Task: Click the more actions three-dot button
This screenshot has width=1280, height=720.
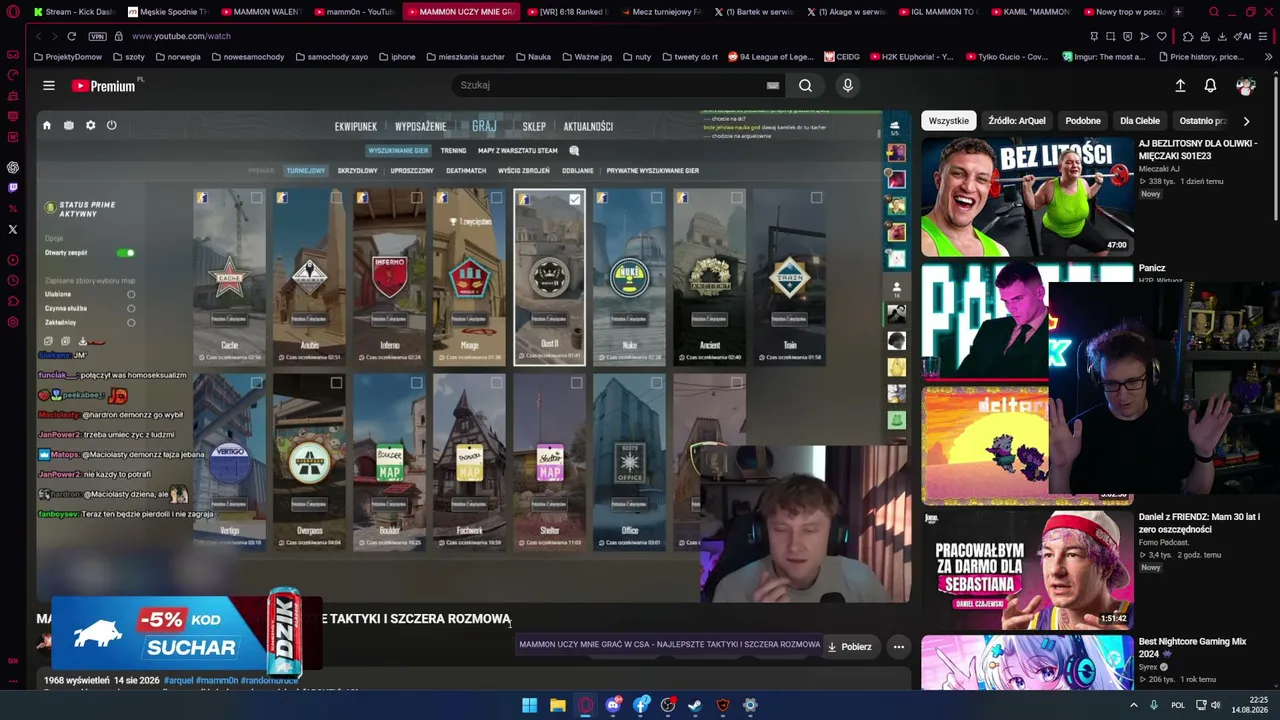Action: pos(898,647)
